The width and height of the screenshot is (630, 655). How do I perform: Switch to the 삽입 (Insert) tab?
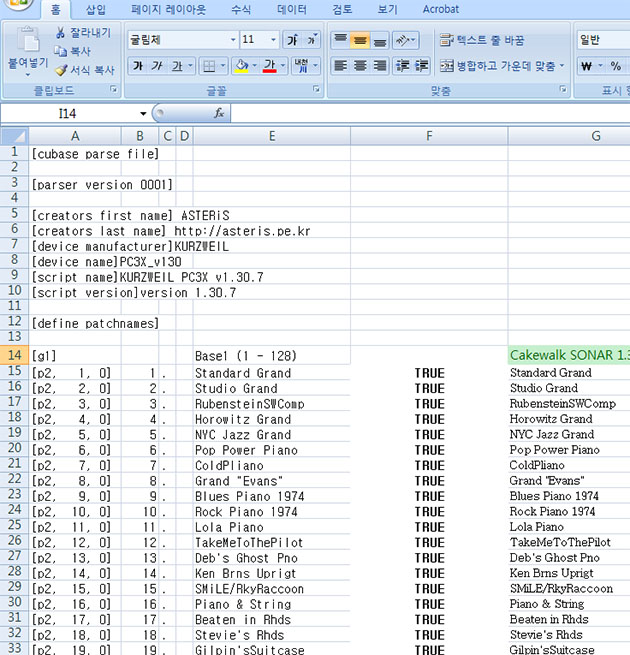pos(95,9)
